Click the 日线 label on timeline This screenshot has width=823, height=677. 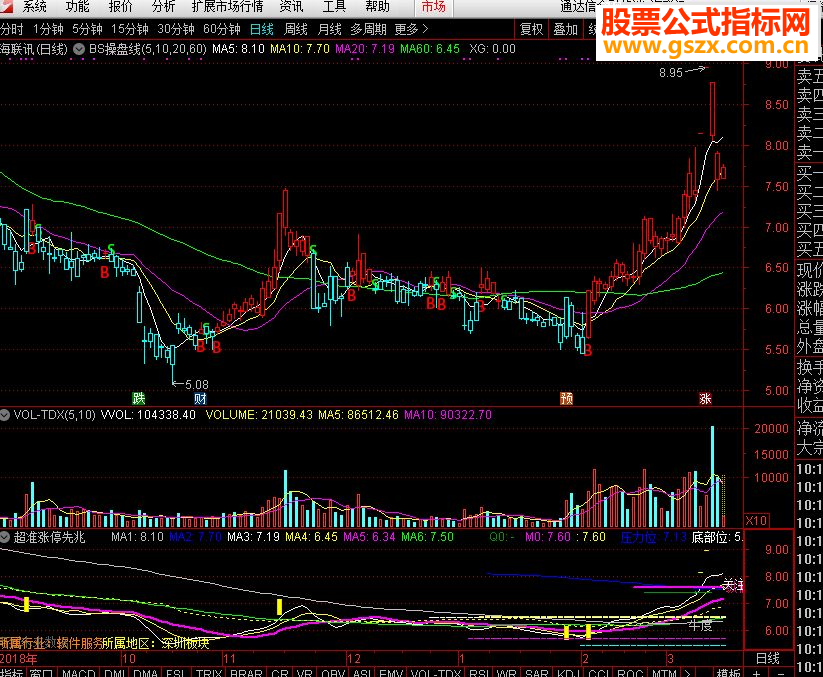coord(767,658)
